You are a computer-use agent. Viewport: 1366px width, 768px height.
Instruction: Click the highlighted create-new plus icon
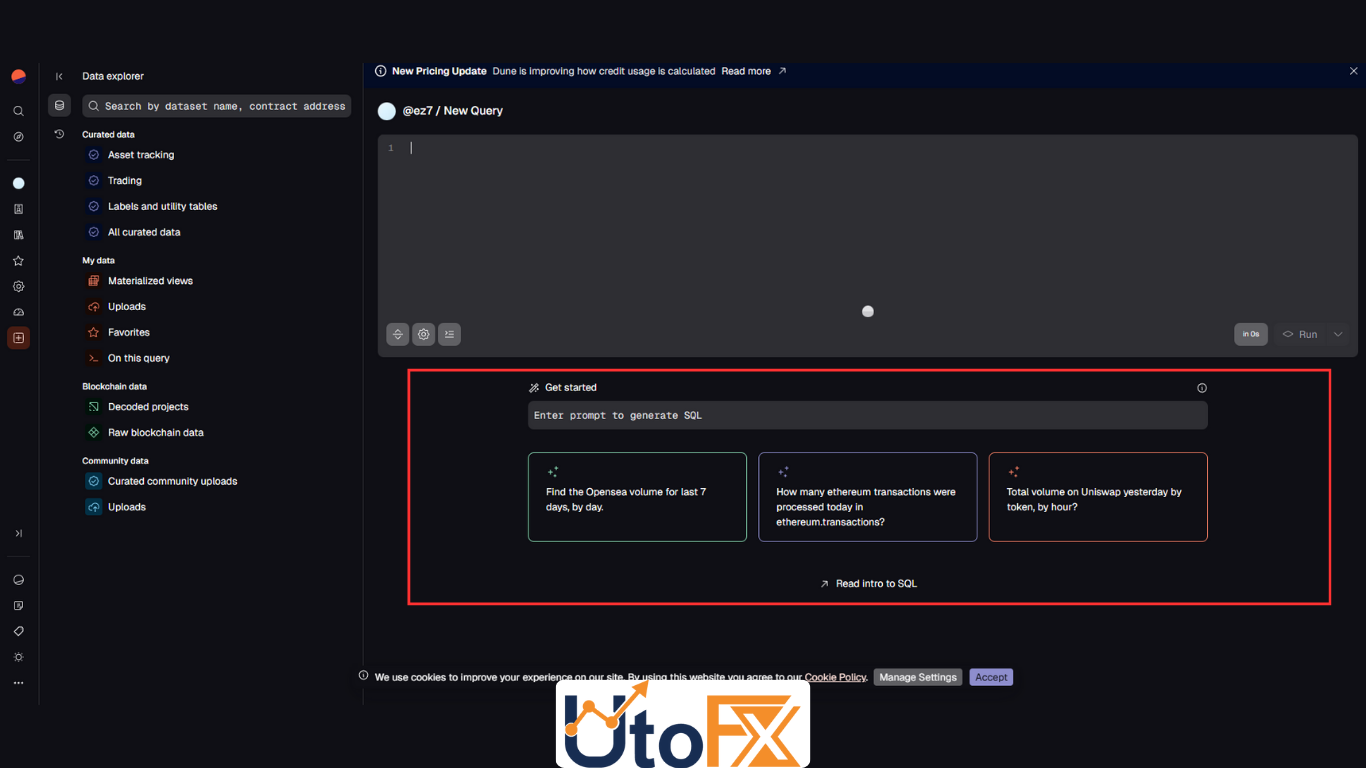point(18,338)
